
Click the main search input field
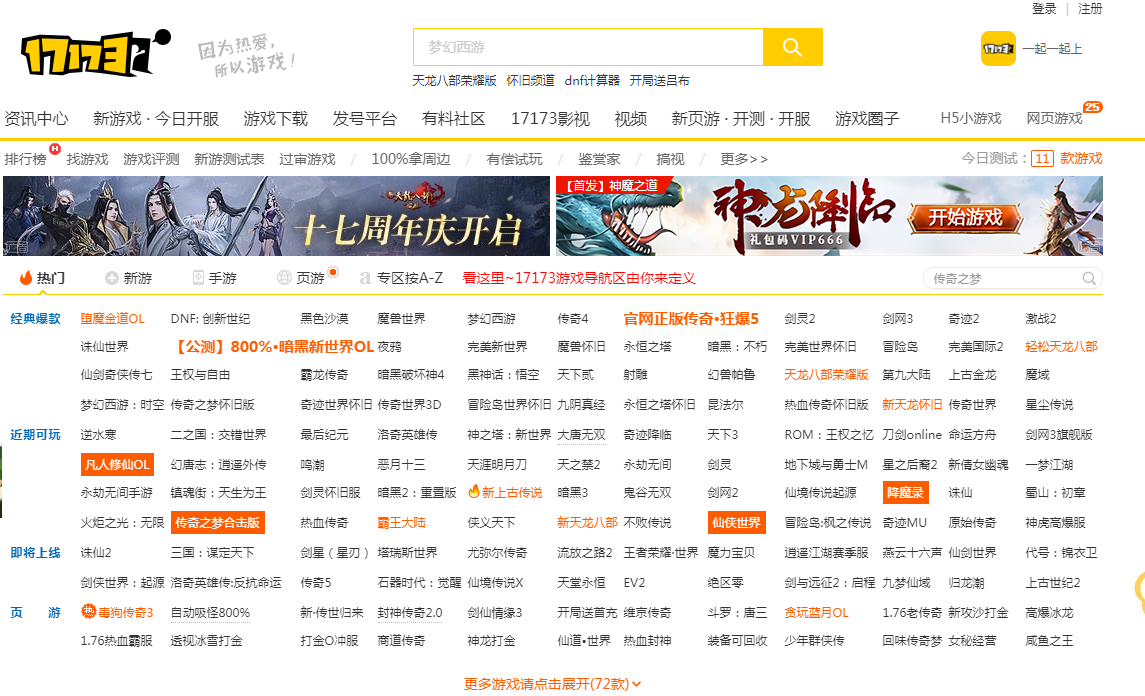click(x=589, y=47)
